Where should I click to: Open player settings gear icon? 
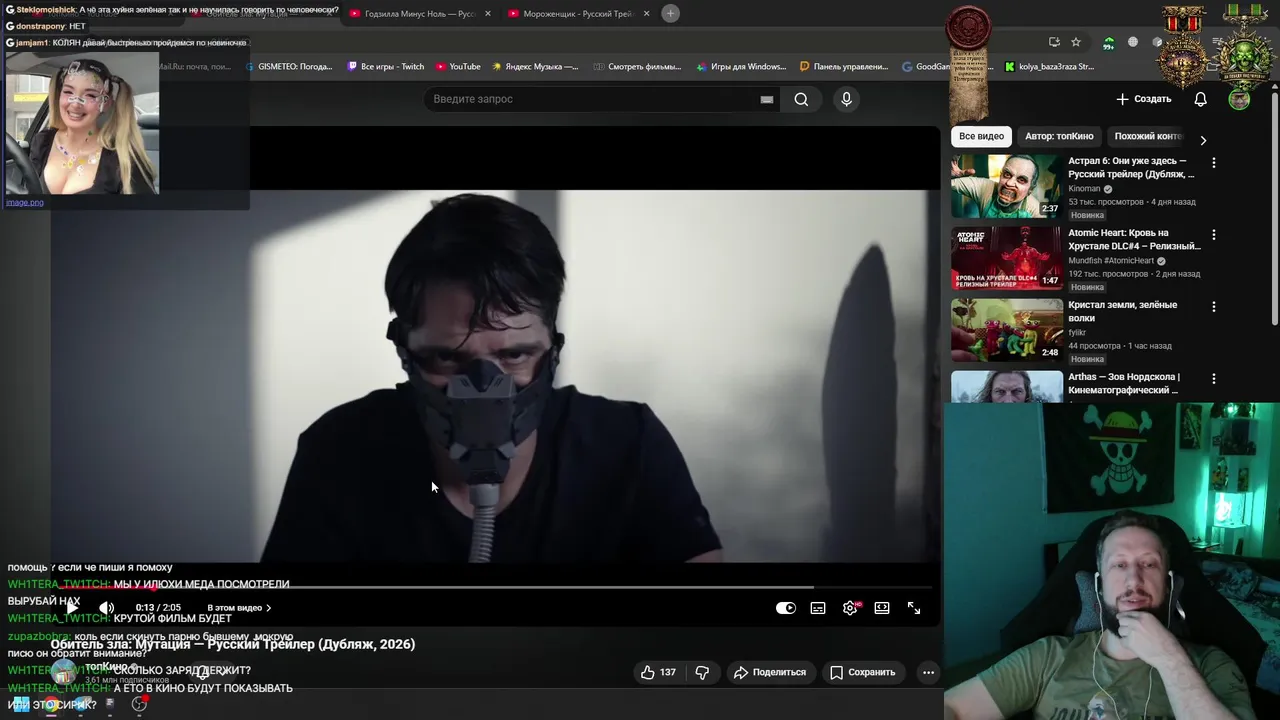pyautogui.click(x=850, y=608)
